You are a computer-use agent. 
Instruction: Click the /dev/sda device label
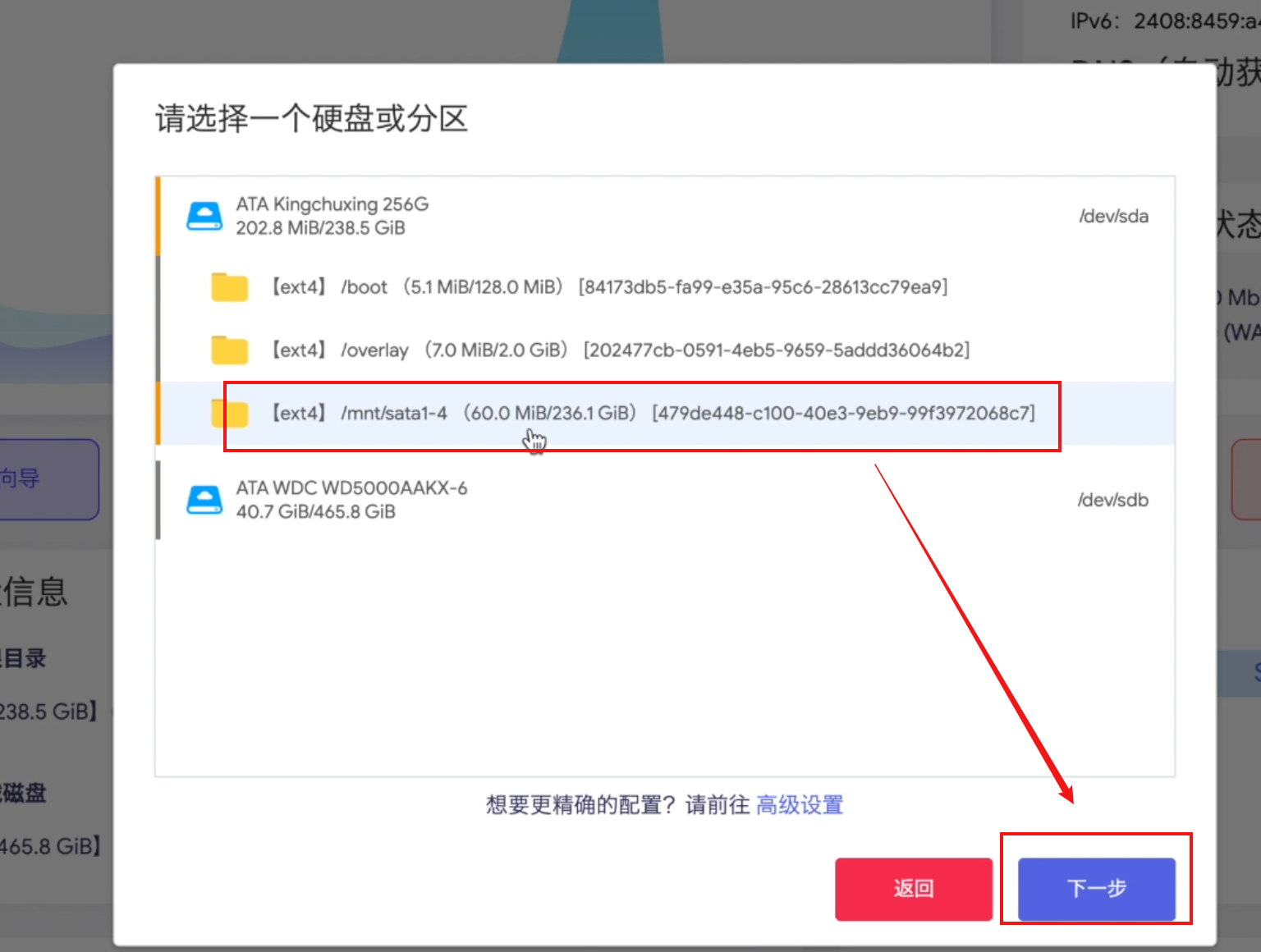(x=1113, y=215)
